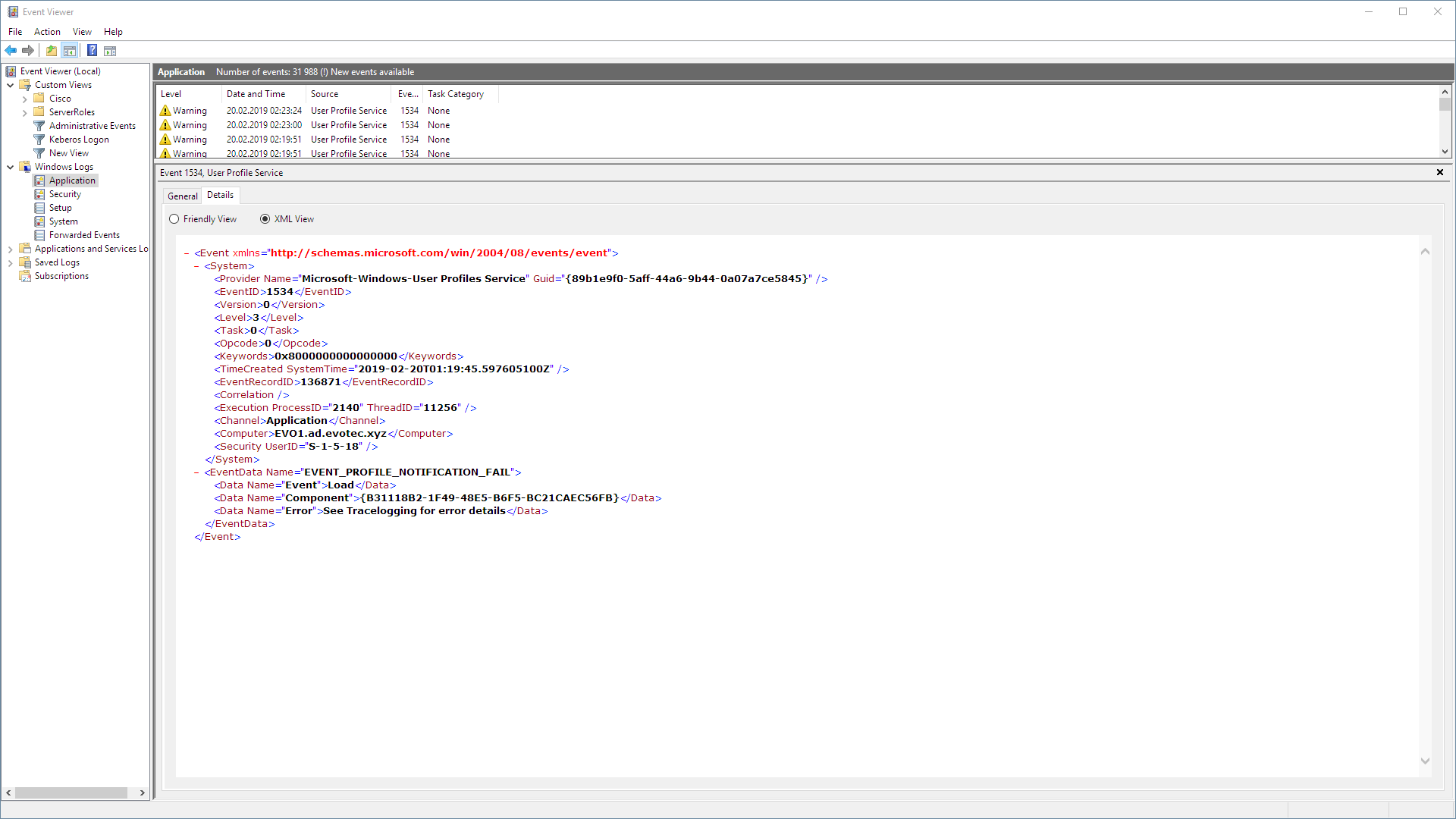Open a saved log via the toolbar icon
Viewport: 1456px width, 819px height.
[x=51, y=50]
